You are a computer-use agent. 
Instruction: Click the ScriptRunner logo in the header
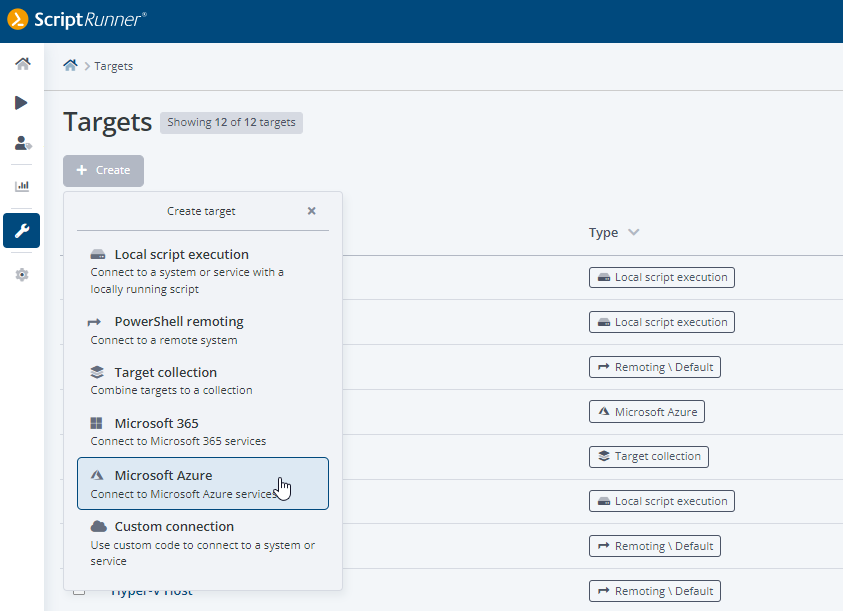coord(76,20)
